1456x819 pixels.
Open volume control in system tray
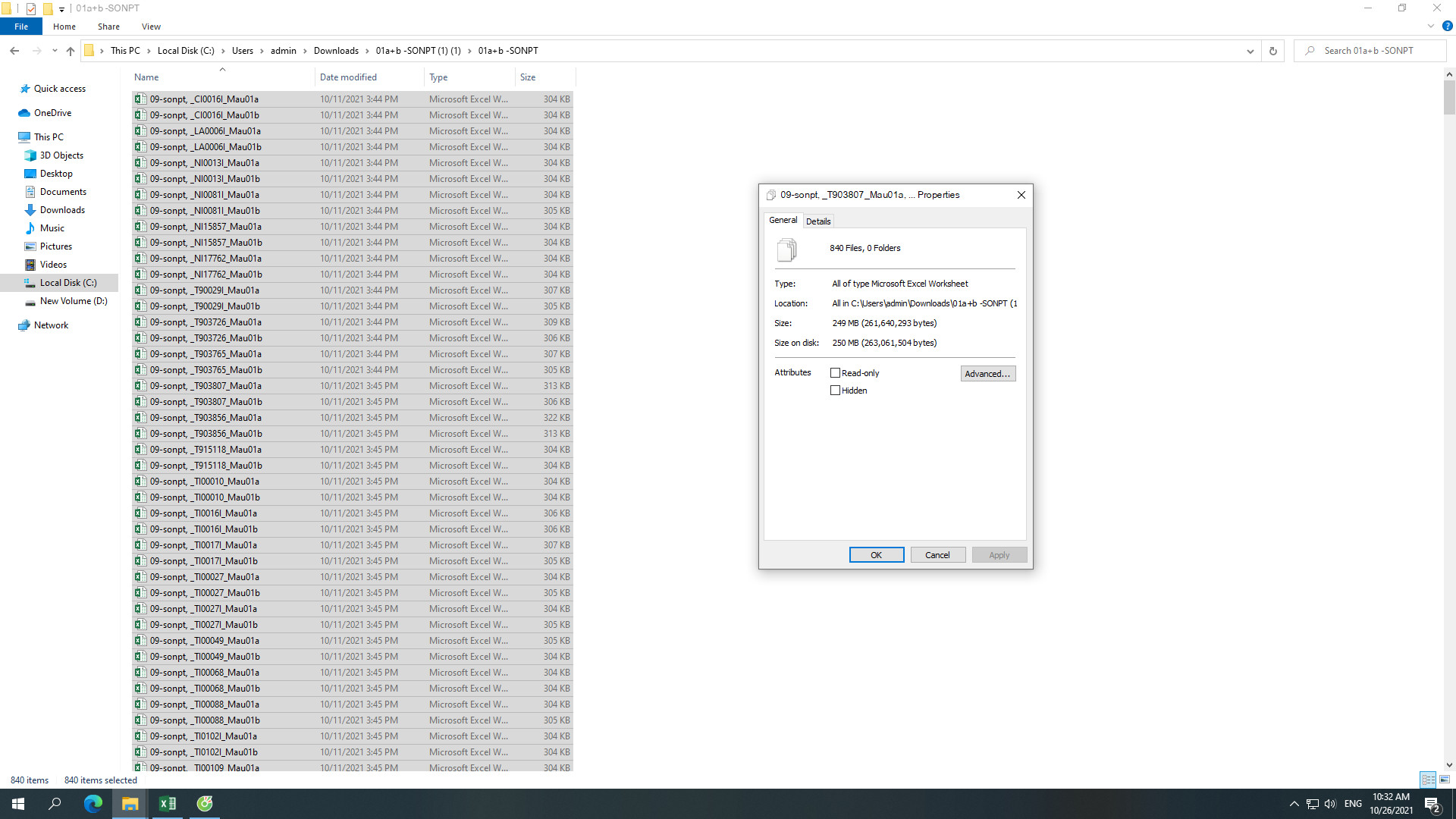tap(1330, 804)
